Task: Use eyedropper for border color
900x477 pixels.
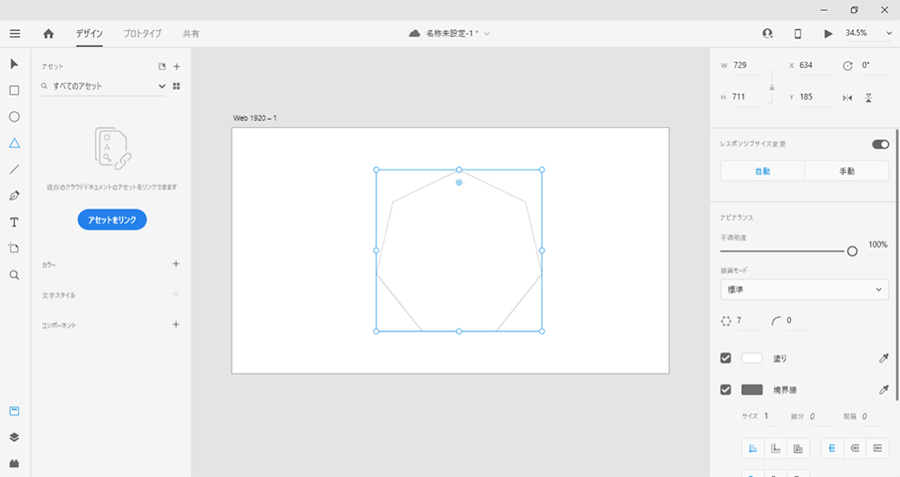Action: (x=883, y=390)
